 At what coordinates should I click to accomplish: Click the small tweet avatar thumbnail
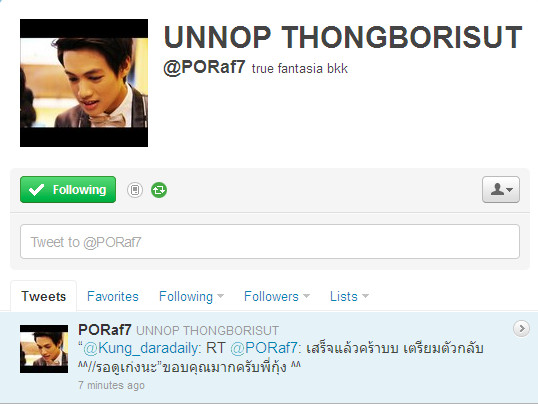[x=44, y=349]
